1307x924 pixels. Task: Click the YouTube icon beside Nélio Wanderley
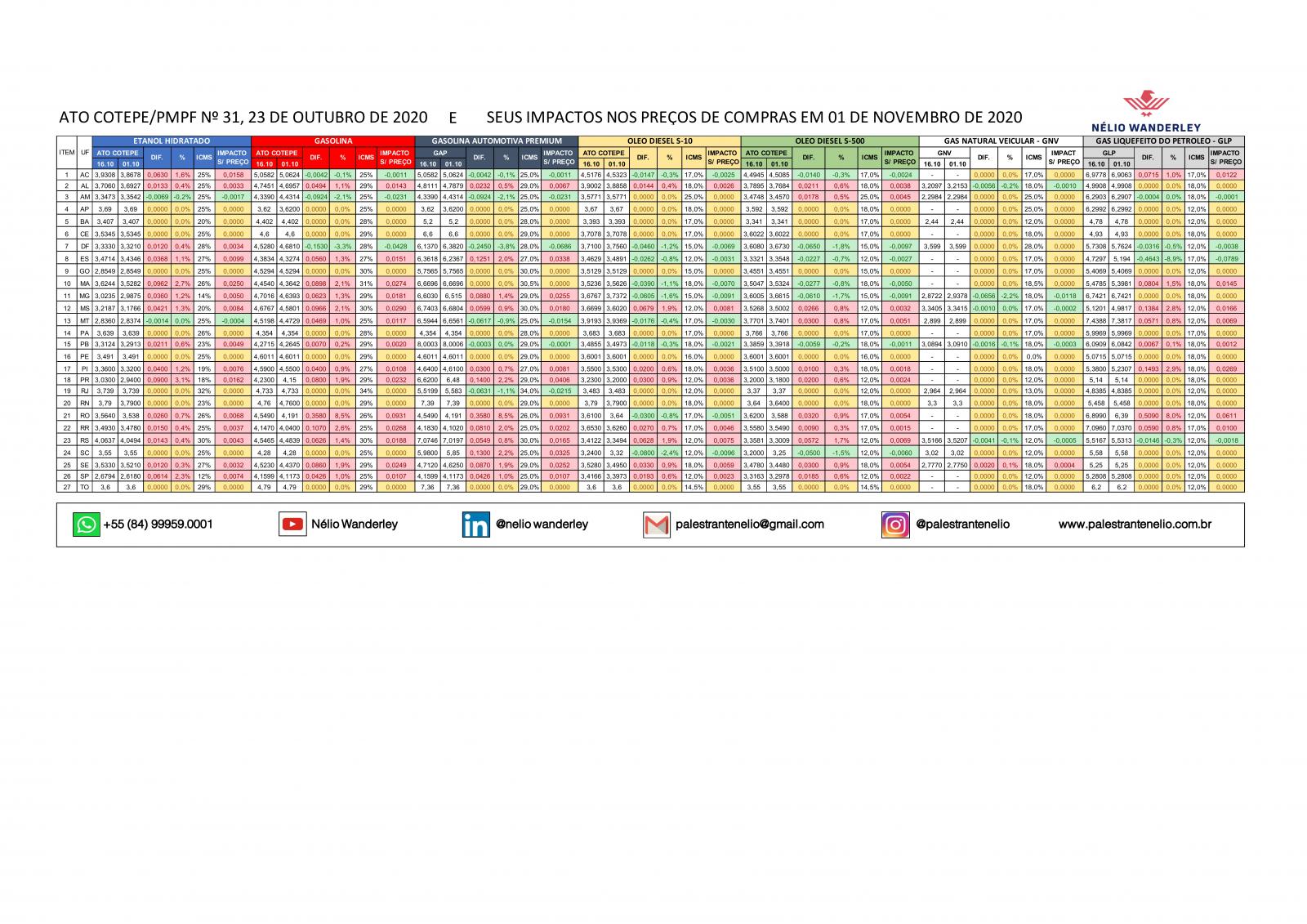(292, 524)
